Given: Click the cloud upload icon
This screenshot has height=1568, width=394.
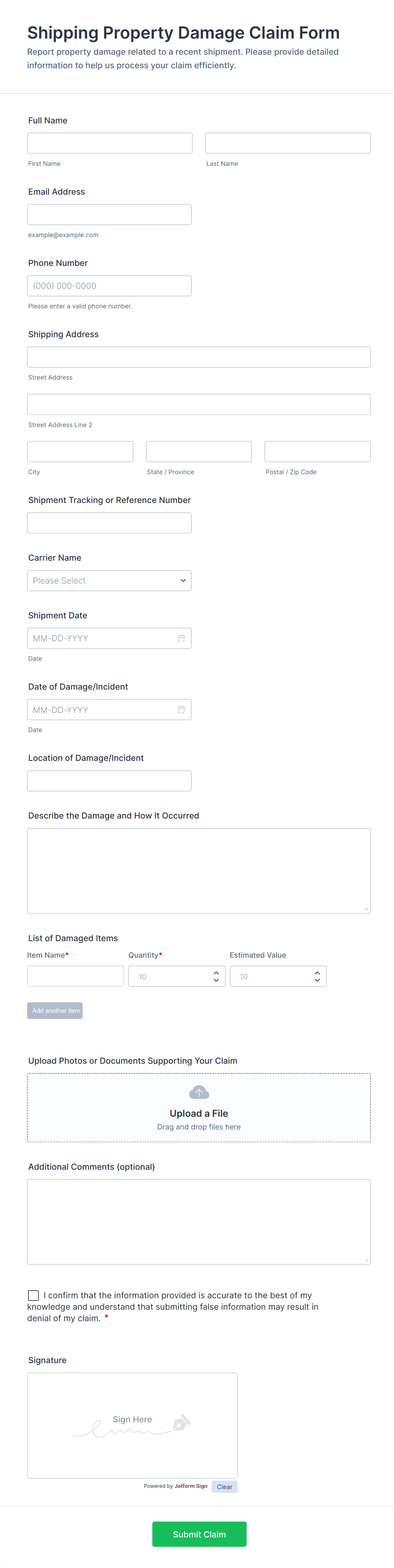Looking at the screenshot, I should [x=199, y=1092].
